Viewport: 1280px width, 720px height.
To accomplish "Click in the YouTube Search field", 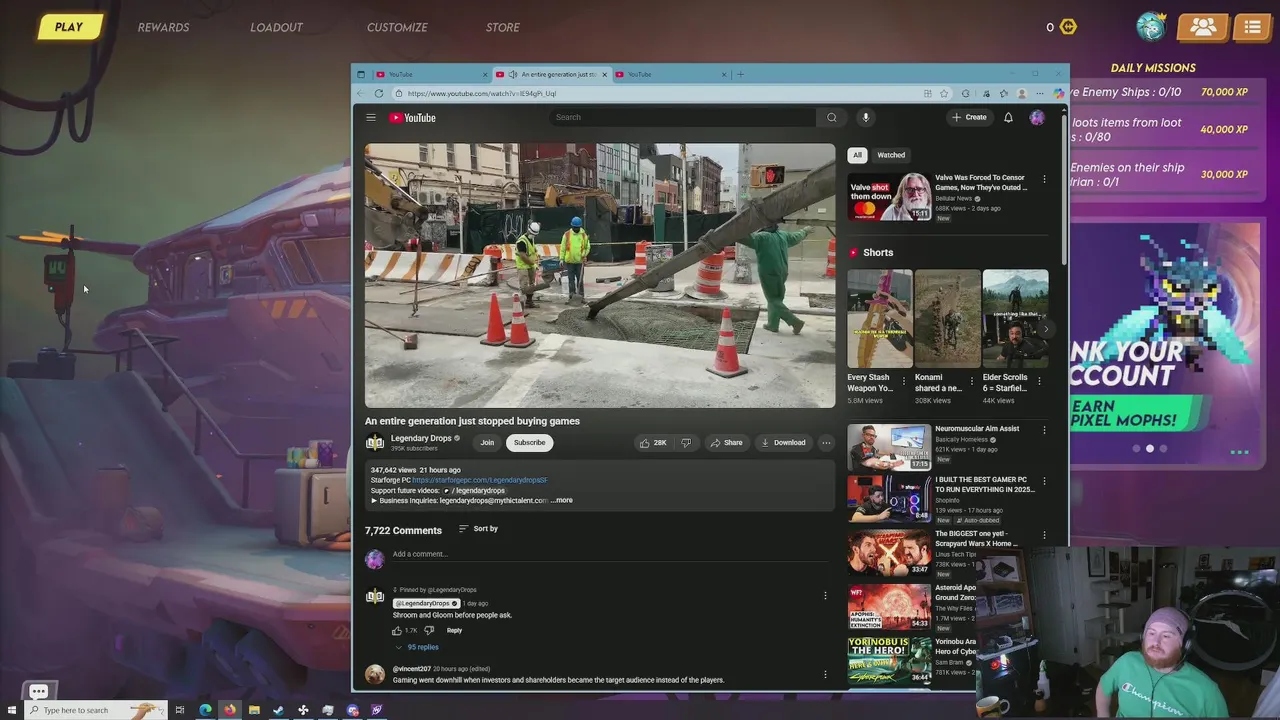I will (x=683, y=117).
